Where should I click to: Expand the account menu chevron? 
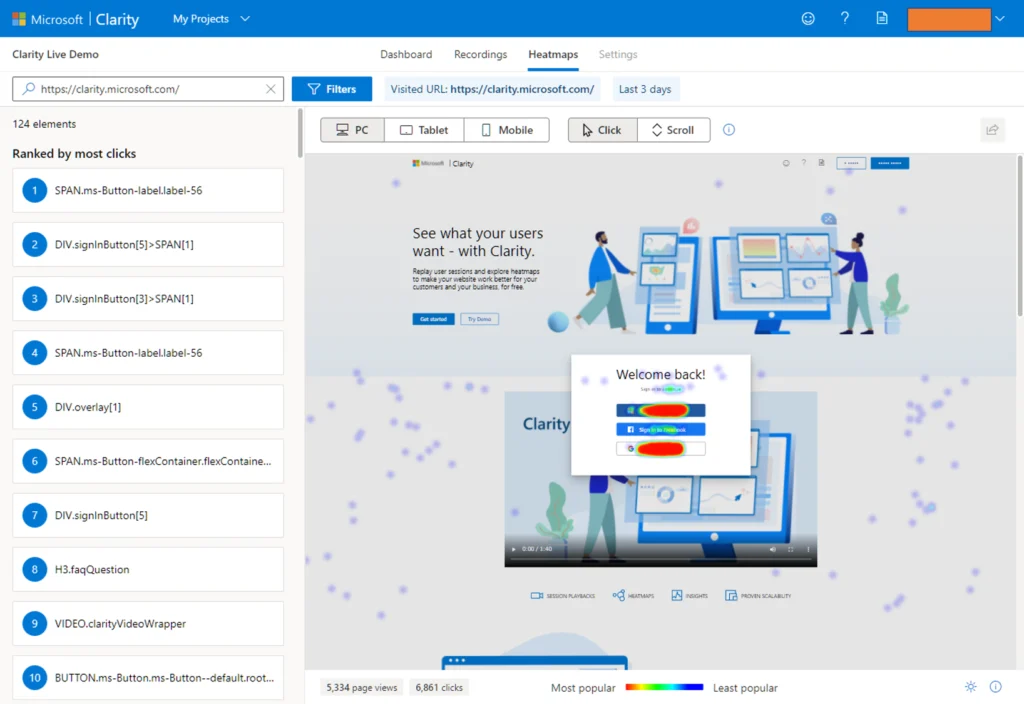pos(1000,19)
